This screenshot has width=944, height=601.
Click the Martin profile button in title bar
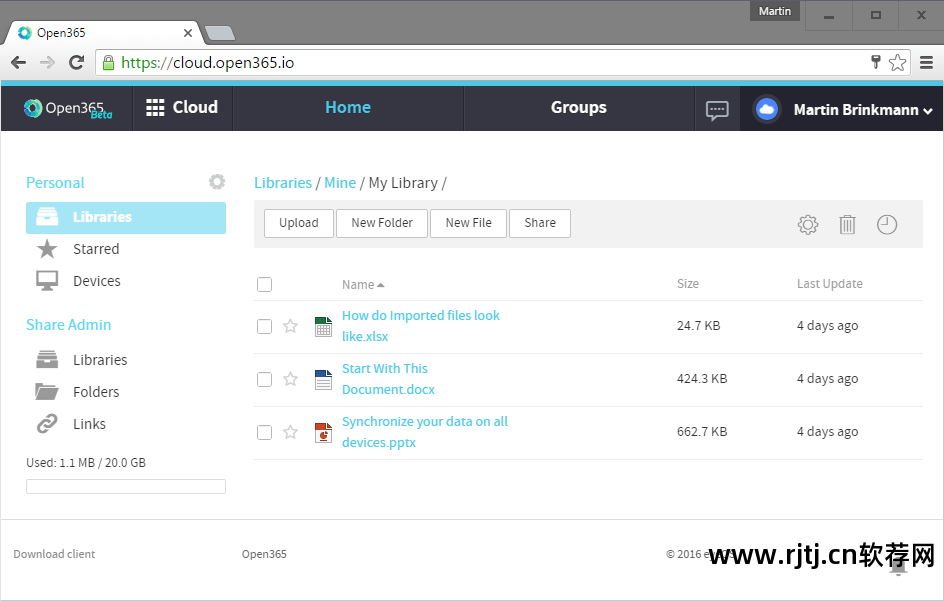[x=775, y=11]
